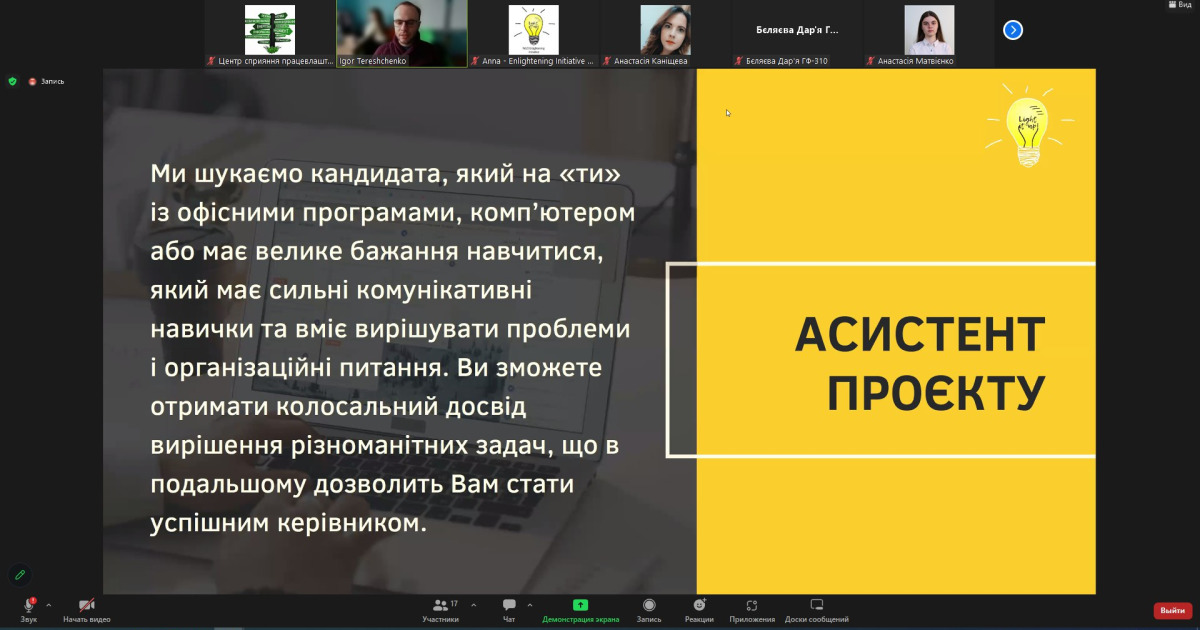
Task: Expand the chat options chevron
Action: point(530,605)
